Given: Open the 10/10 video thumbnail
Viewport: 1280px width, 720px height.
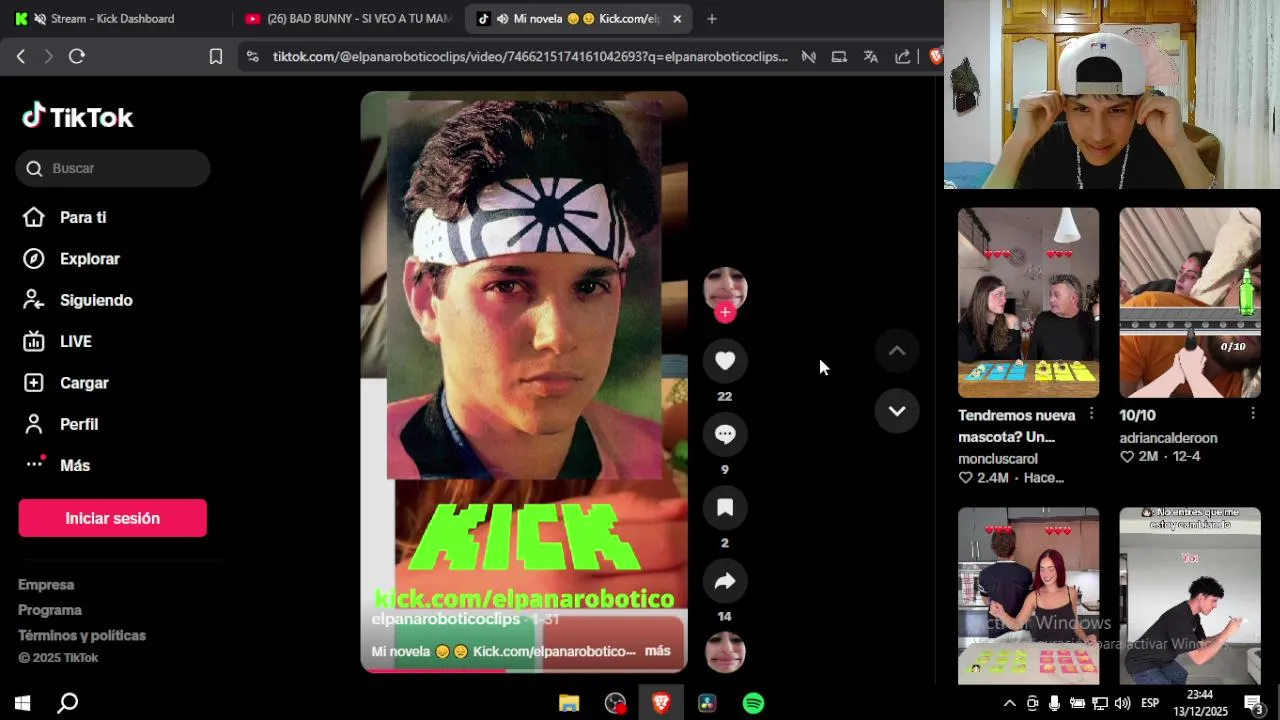Looking at the screenshot, I should pos(1190,303).
